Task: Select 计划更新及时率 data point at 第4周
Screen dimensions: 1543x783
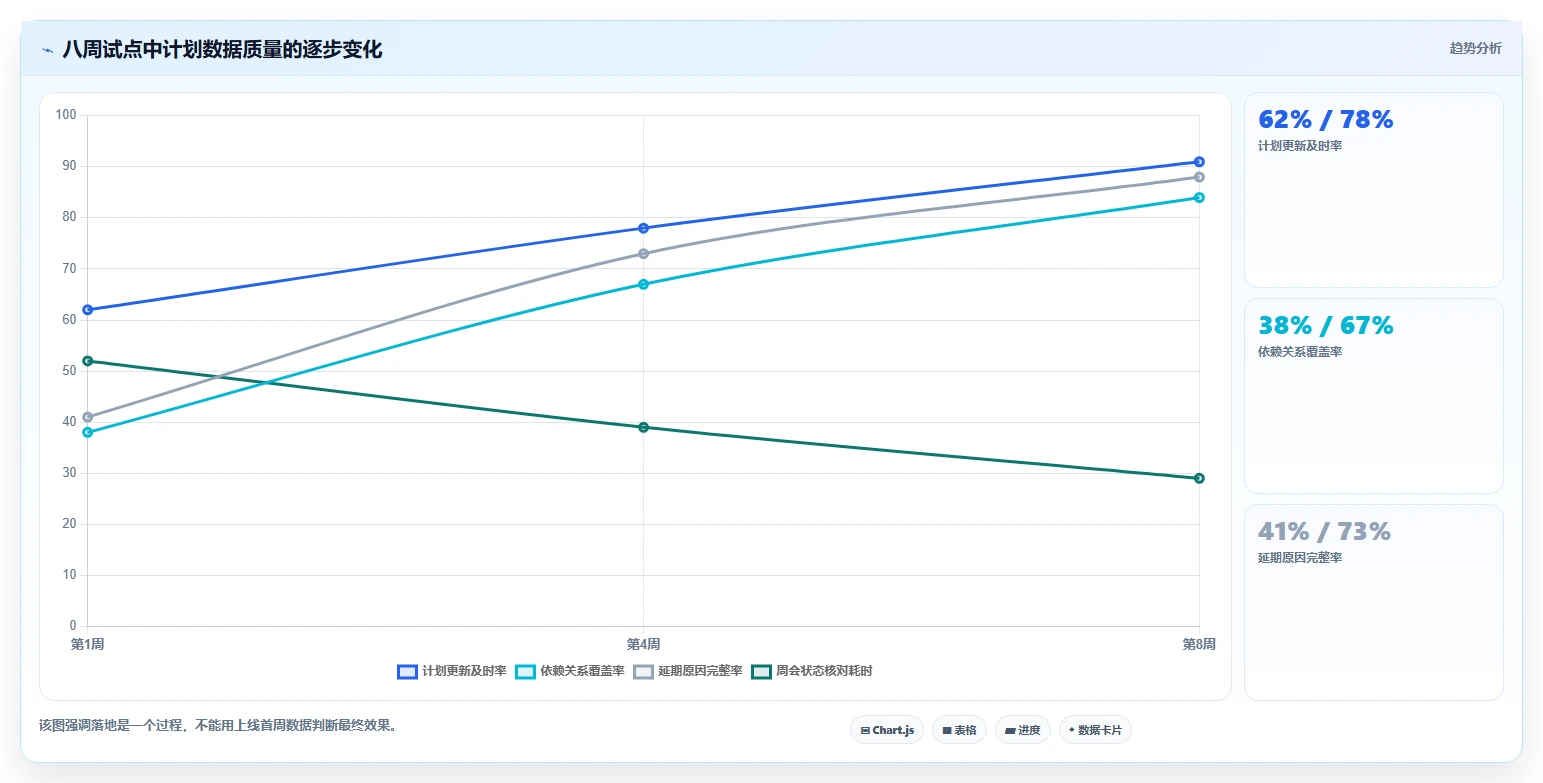Action: tap(643, 228)
